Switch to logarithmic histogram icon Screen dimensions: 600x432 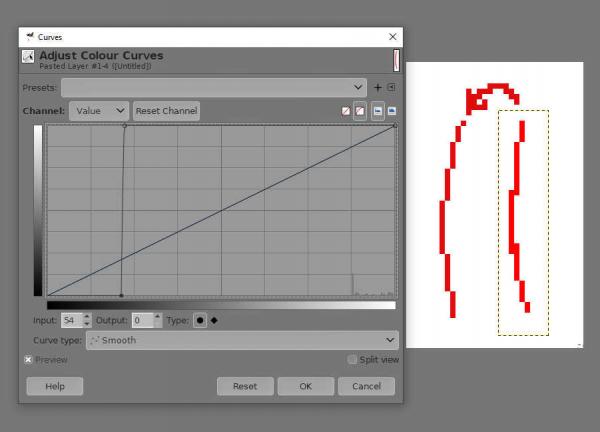coord(392,111)
